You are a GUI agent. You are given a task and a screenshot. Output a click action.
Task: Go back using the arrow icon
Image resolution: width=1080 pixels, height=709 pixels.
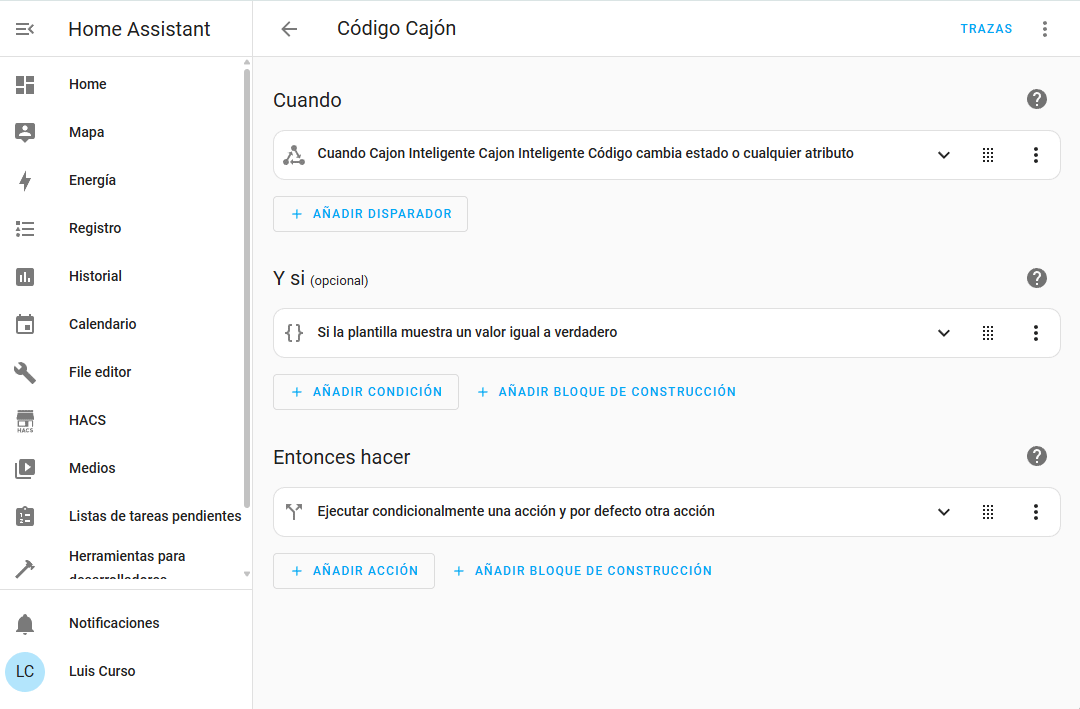pyautogui.click(x=289, y=29)
